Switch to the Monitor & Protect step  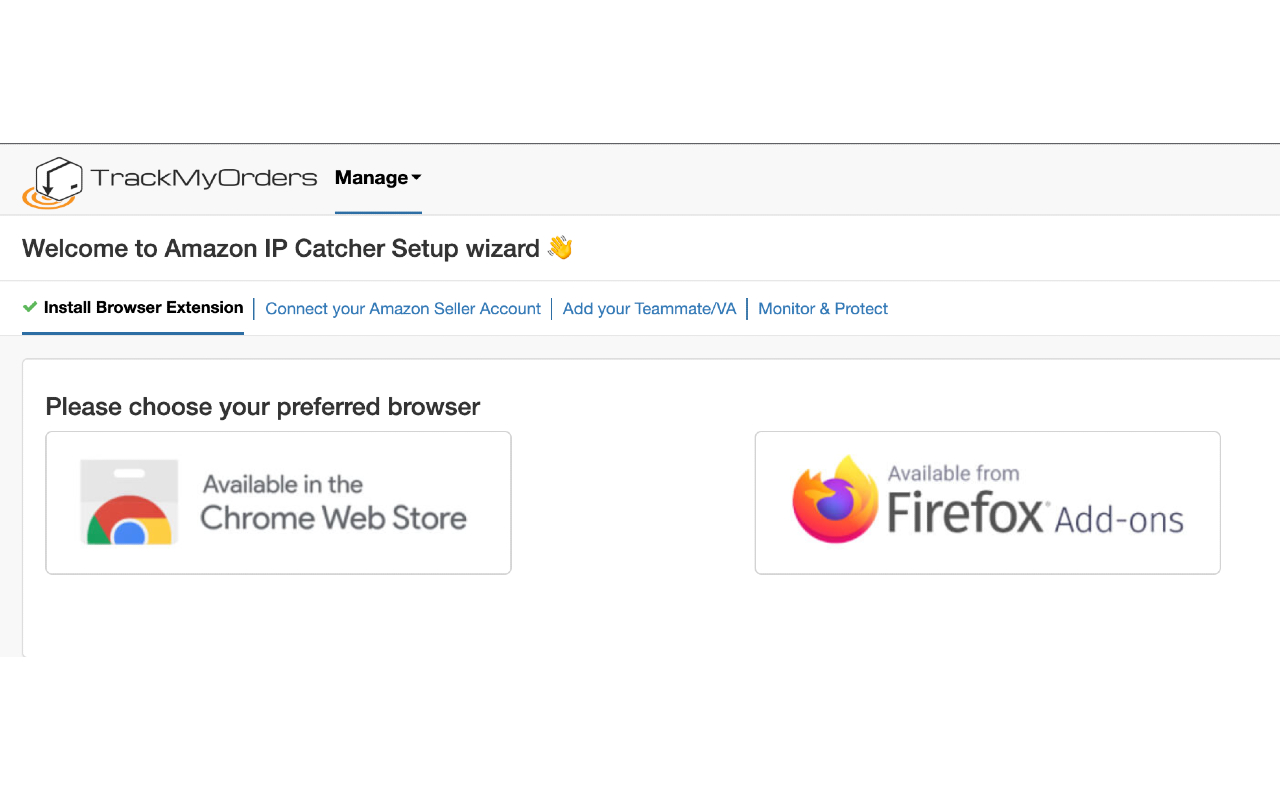coord(823,309)
